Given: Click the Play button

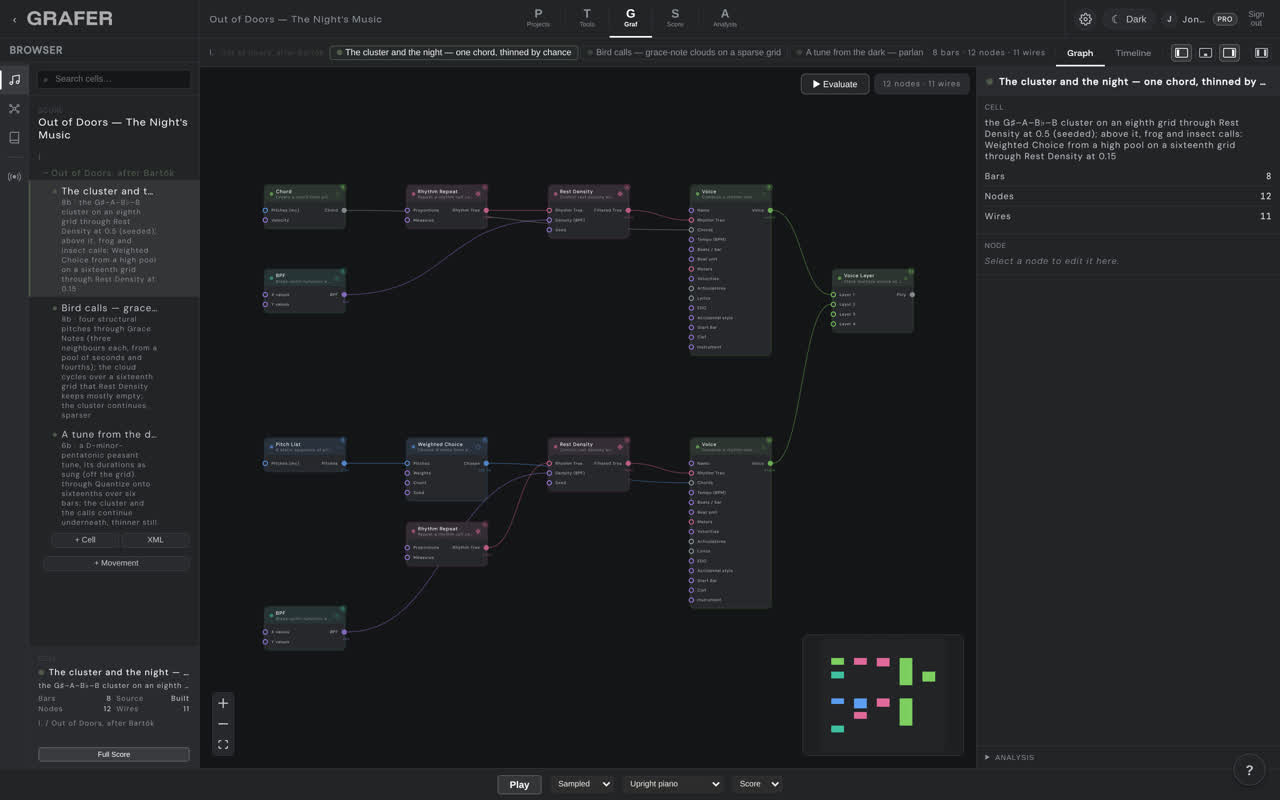Looking at the screenshot, I should [x=519, y=784].
